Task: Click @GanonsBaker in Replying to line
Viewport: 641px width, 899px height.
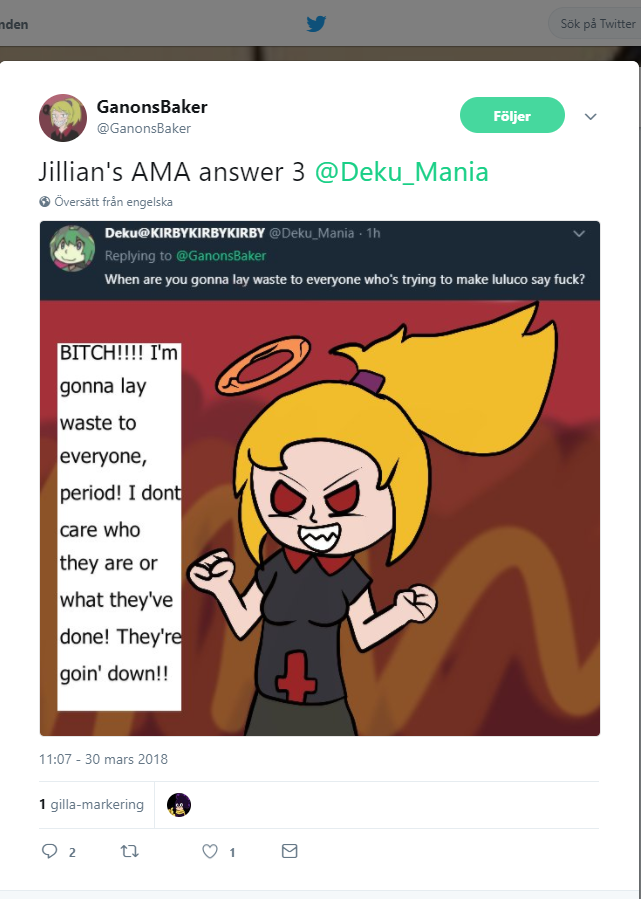Action: [221, 256]
